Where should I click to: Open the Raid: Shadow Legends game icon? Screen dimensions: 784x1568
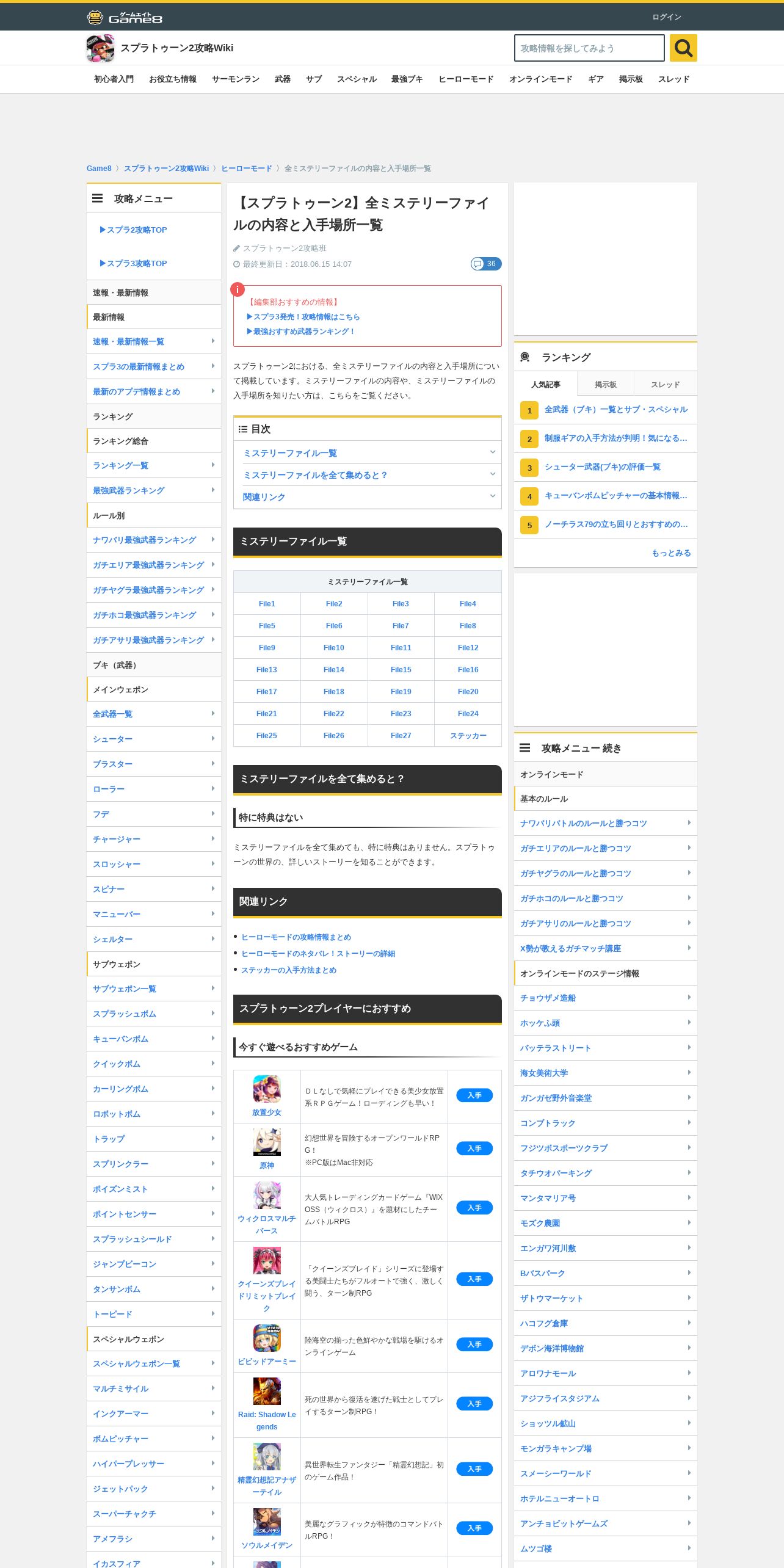267,1391
